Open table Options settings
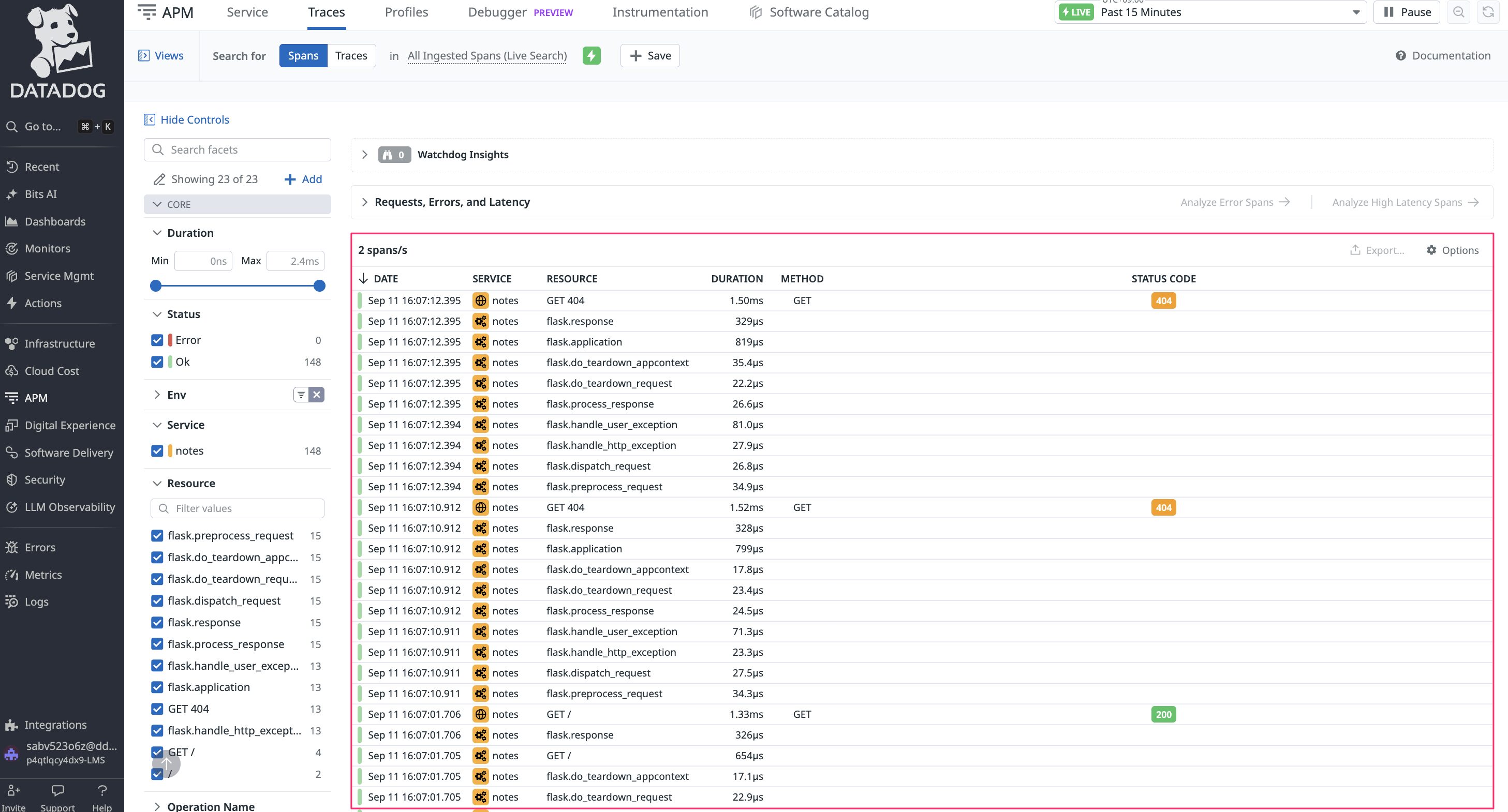 (x=1453, y=250)
